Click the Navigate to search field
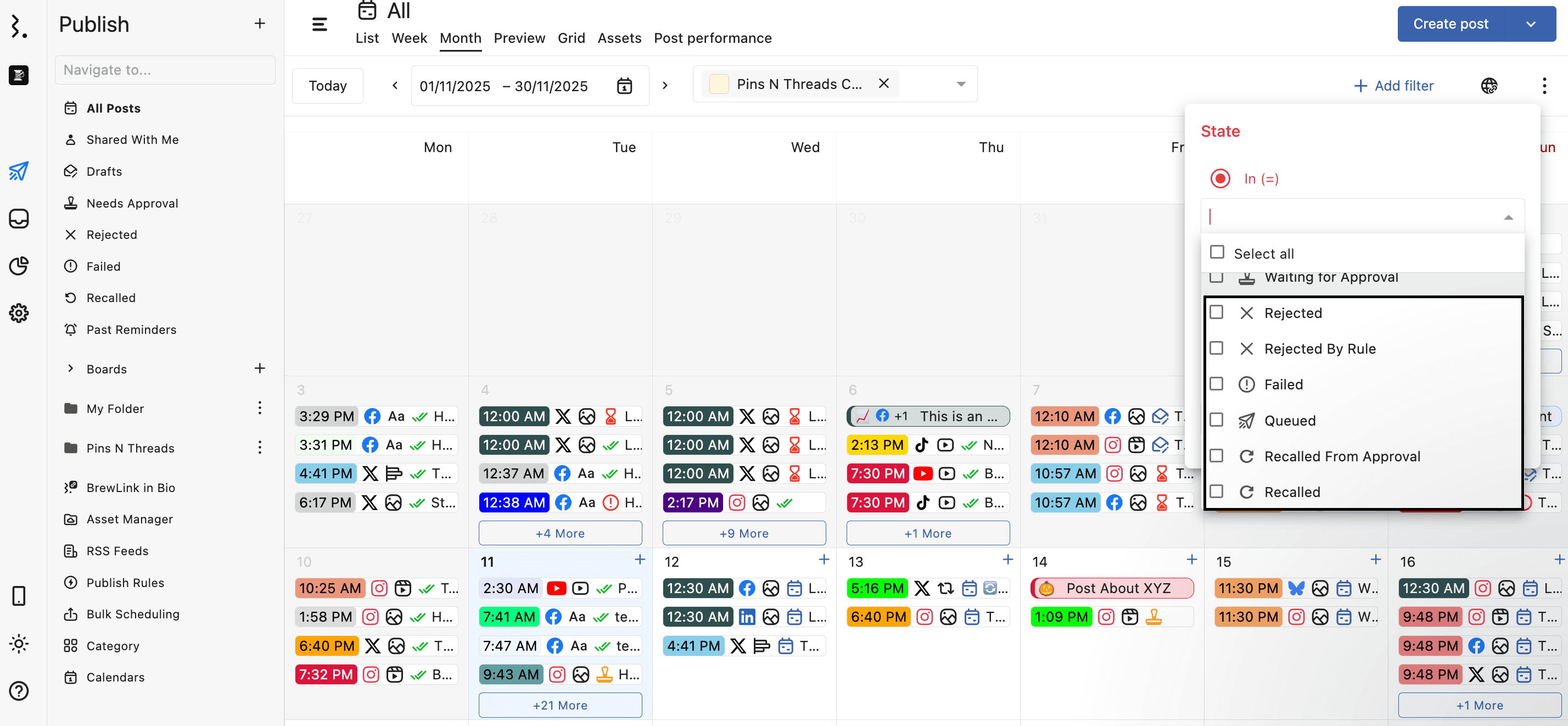The image size is (1568, 726). click(x=165, y=70)
